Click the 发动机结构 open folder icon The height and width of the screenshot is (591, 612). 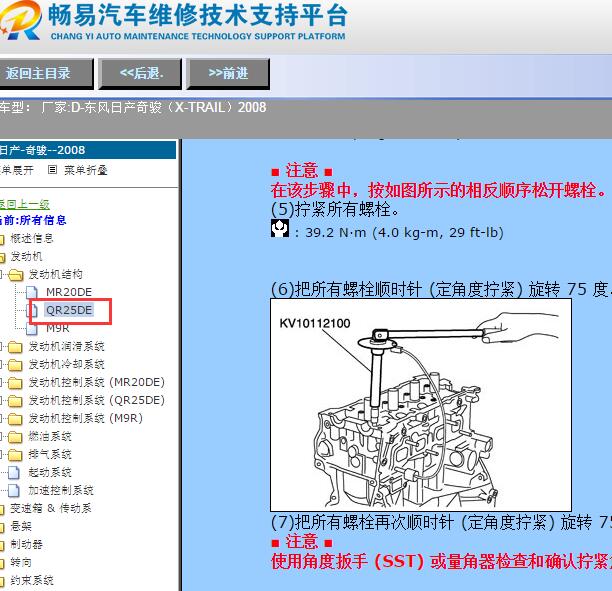pos(16,275)
